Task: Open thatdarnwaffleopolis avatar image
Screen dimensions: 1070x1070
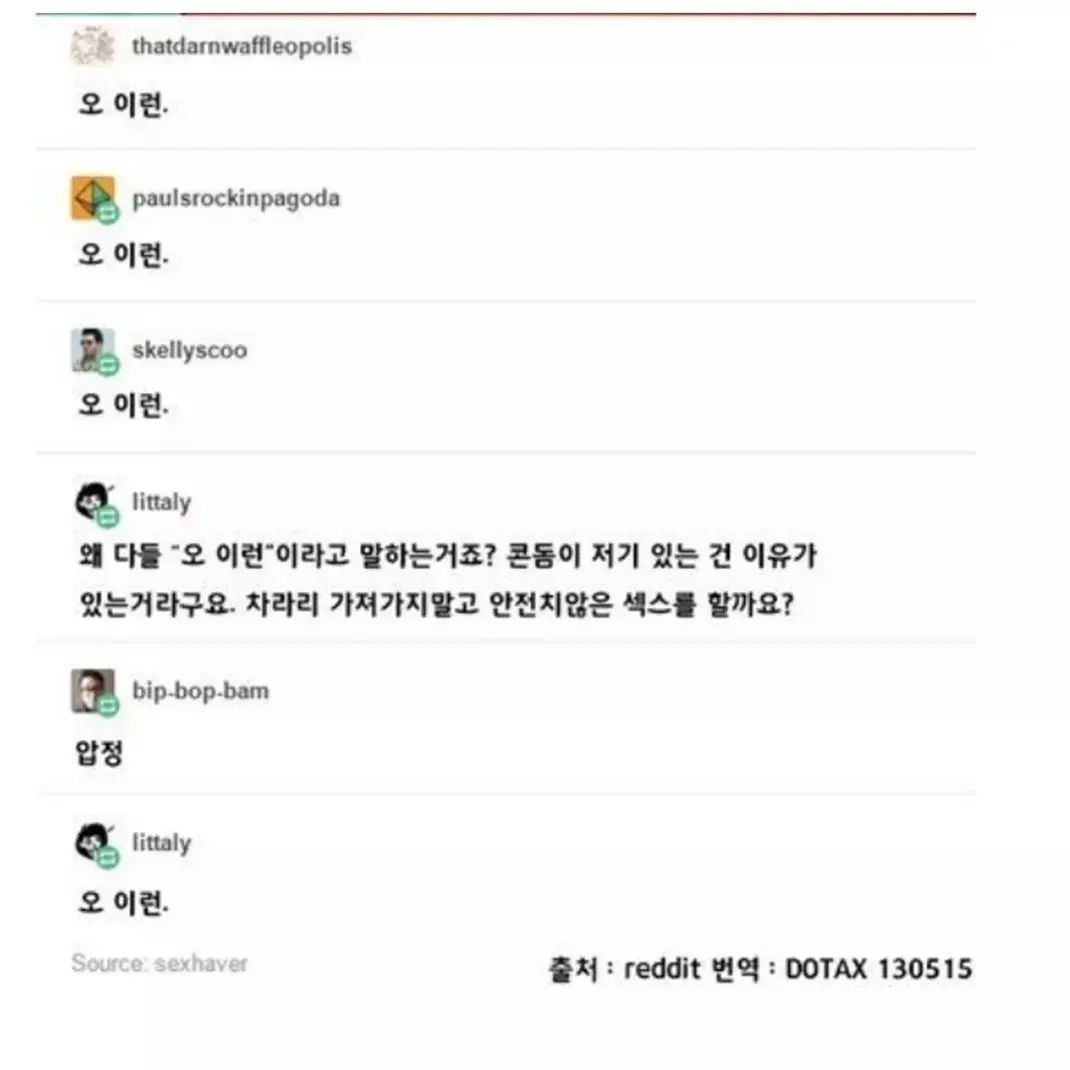Action: (93, 46)
